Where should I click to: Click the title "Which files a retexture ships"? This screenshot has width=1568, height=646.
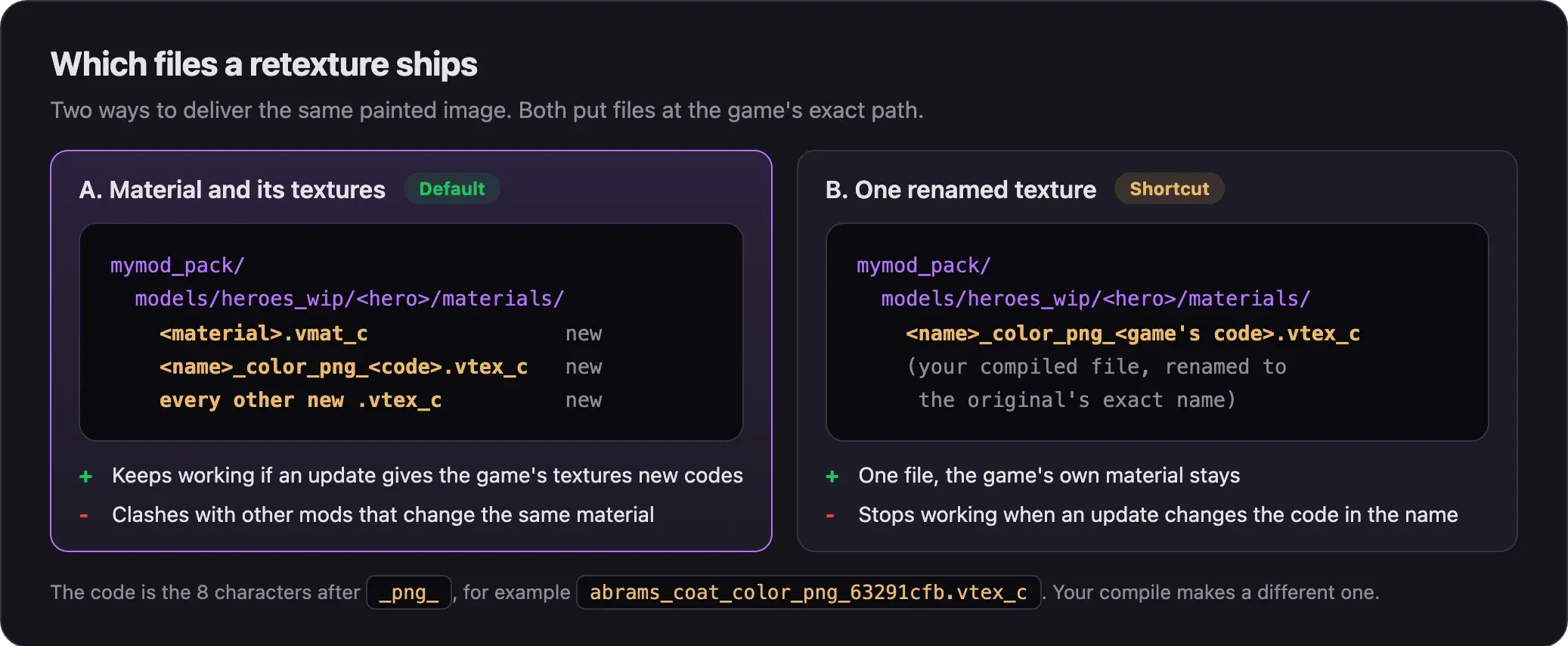click(x=264, y=64)
